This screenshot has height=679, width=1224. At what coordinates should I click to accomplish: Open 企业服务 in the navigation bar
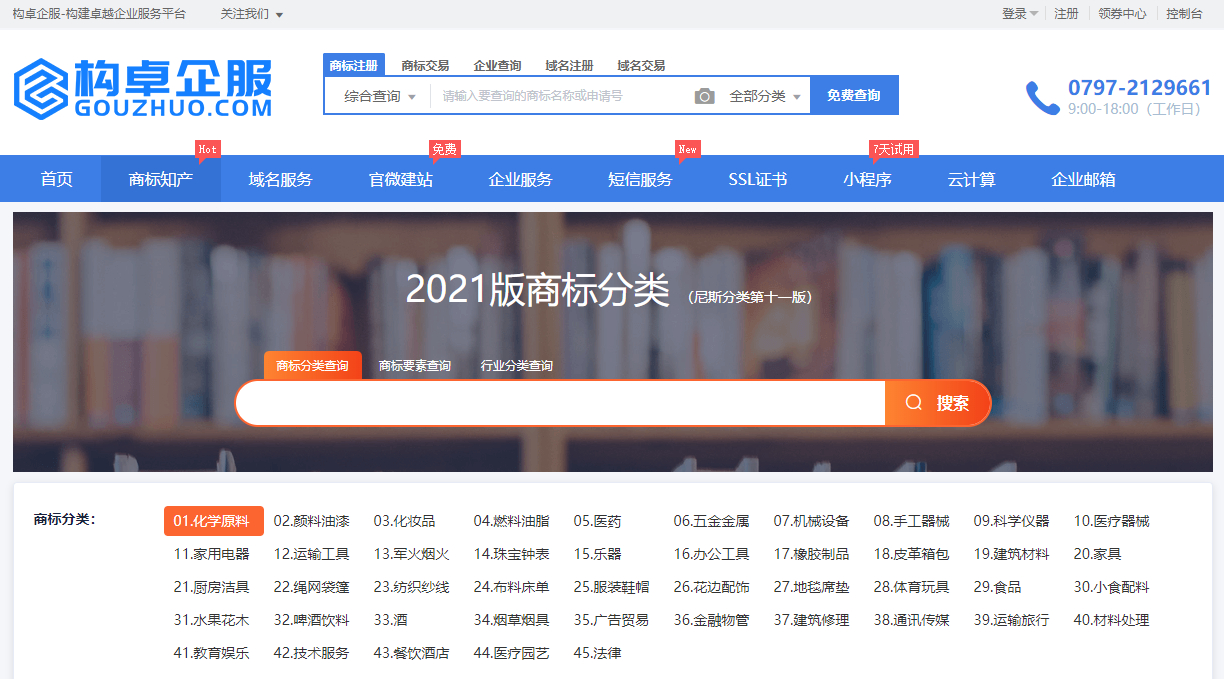click(520, 180)
